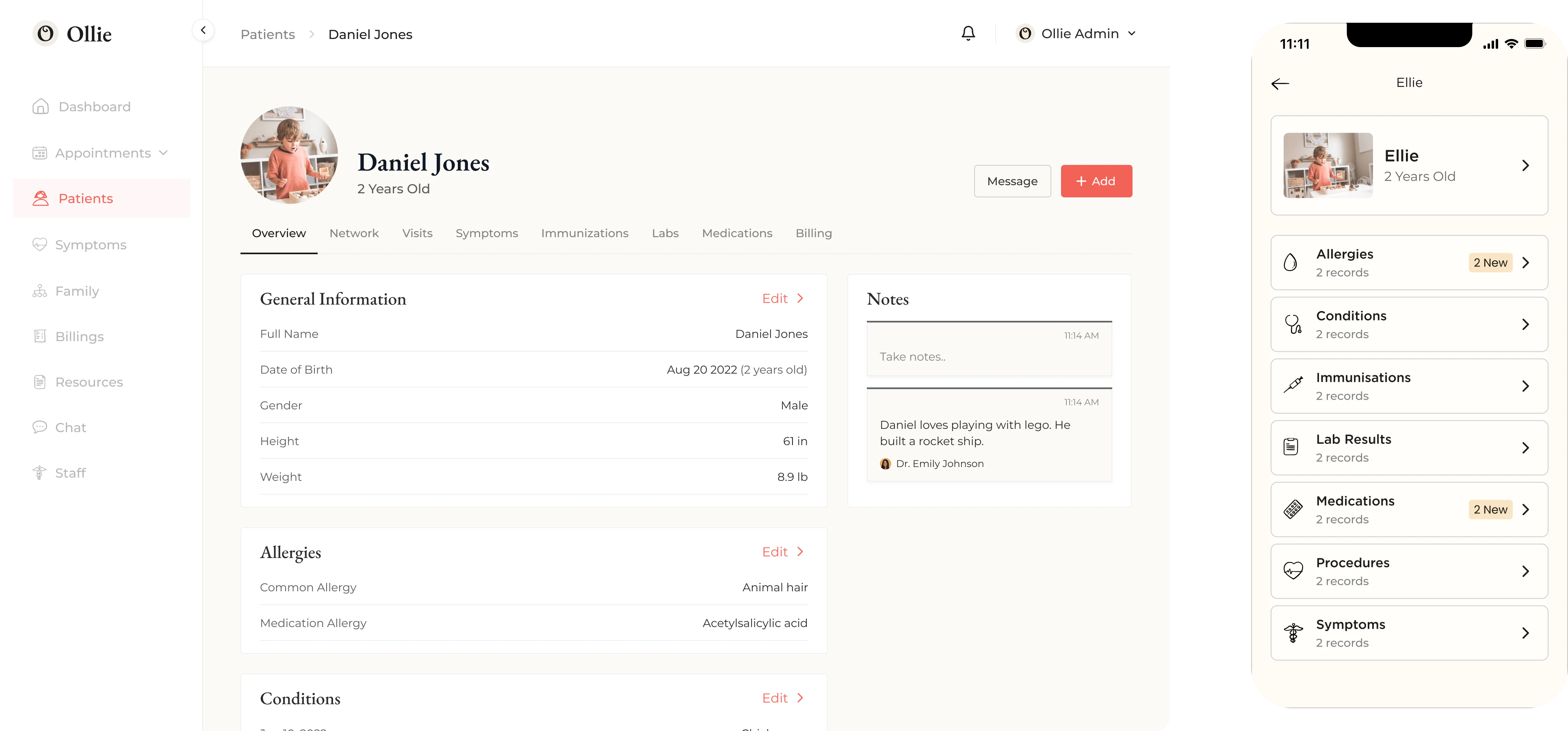Switch to the Overview tab
The width and height of the screenshot is (1568, 731).
279,233
